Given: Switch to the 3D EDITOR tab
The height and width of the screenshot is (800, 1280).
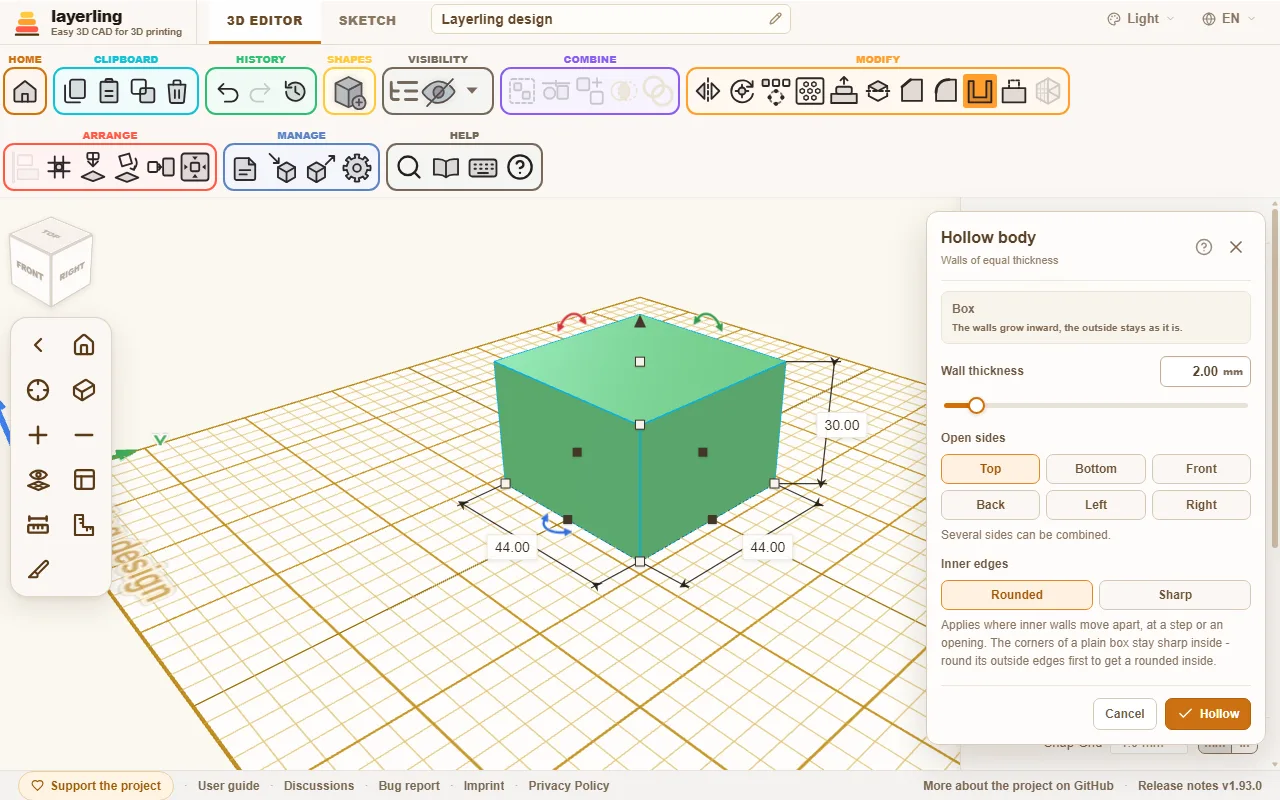Looking at the screenshot, I should (264, 20).
